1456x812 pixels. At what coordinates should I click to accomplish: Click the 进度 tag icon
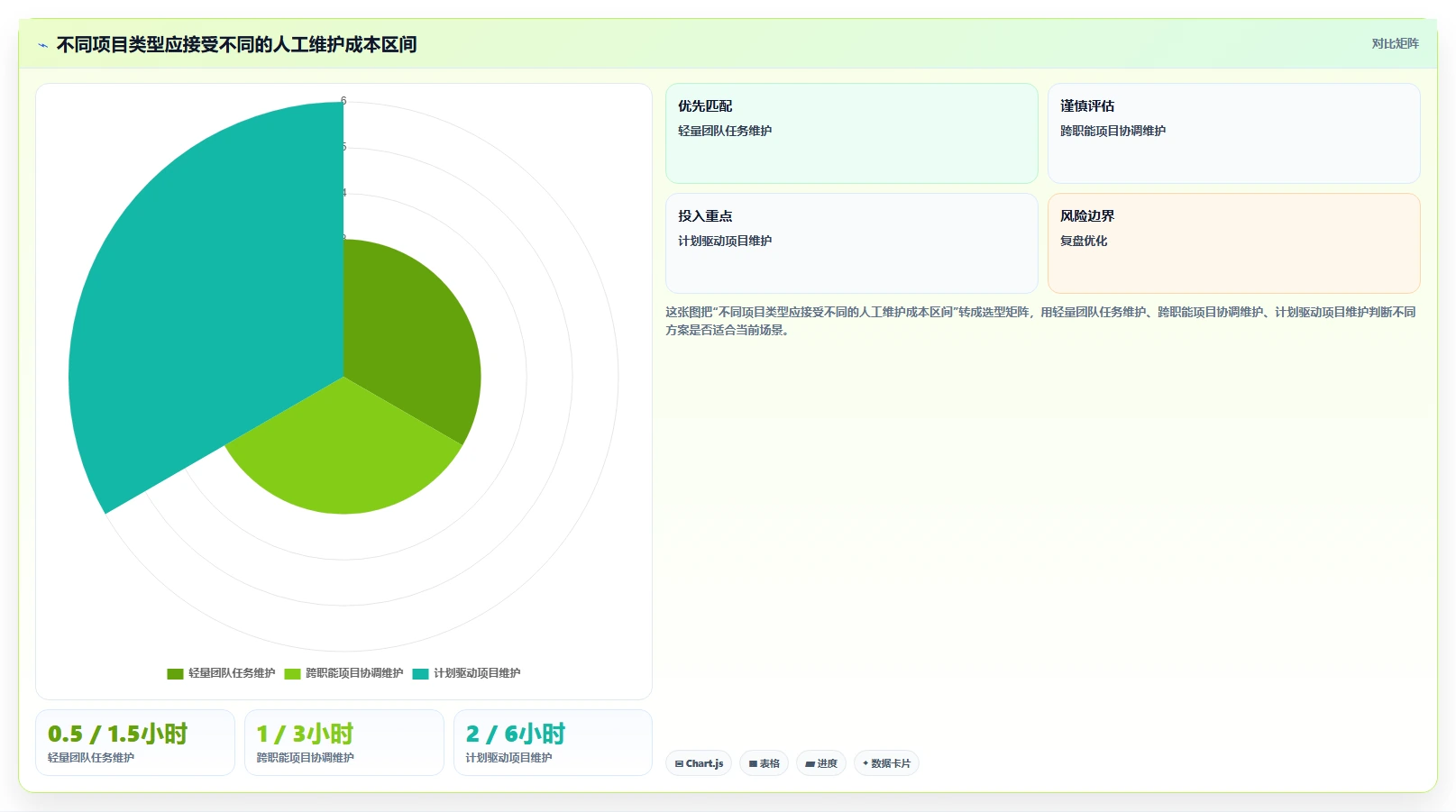pyautogui.click(x=810, y=763)
